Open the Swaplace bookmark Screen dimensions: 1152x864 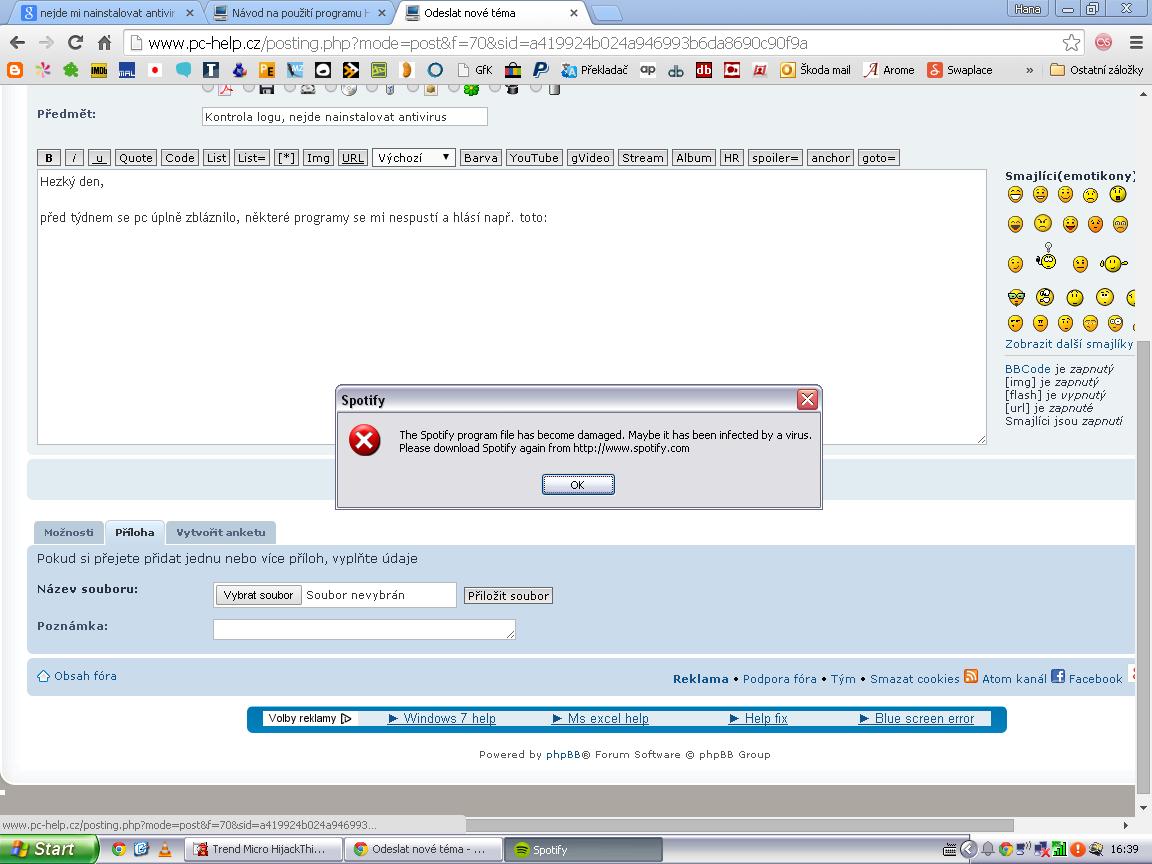[x=960, y=70]
